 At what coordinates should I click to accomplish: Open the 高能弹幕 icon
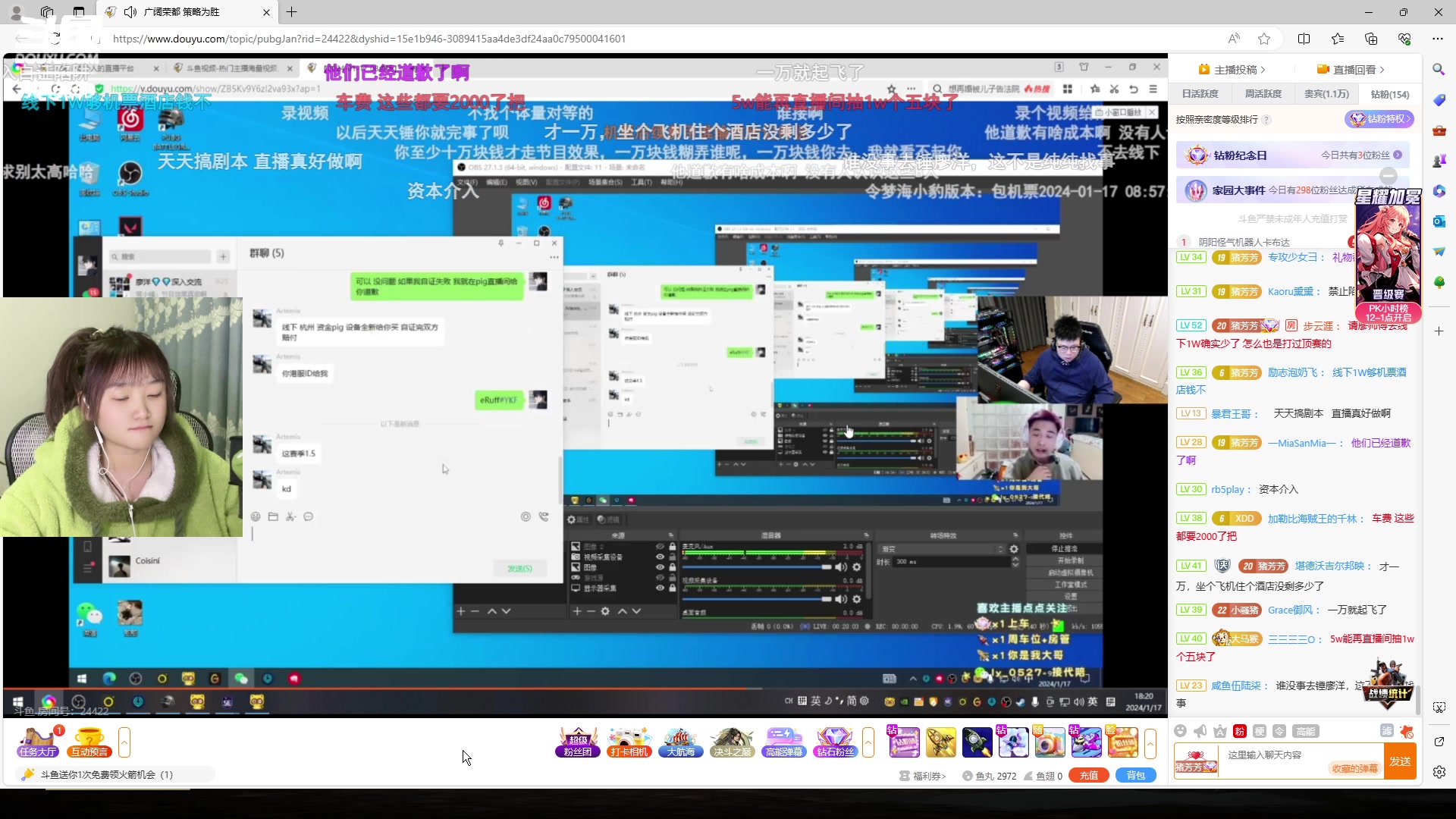[x=784, y=742]
